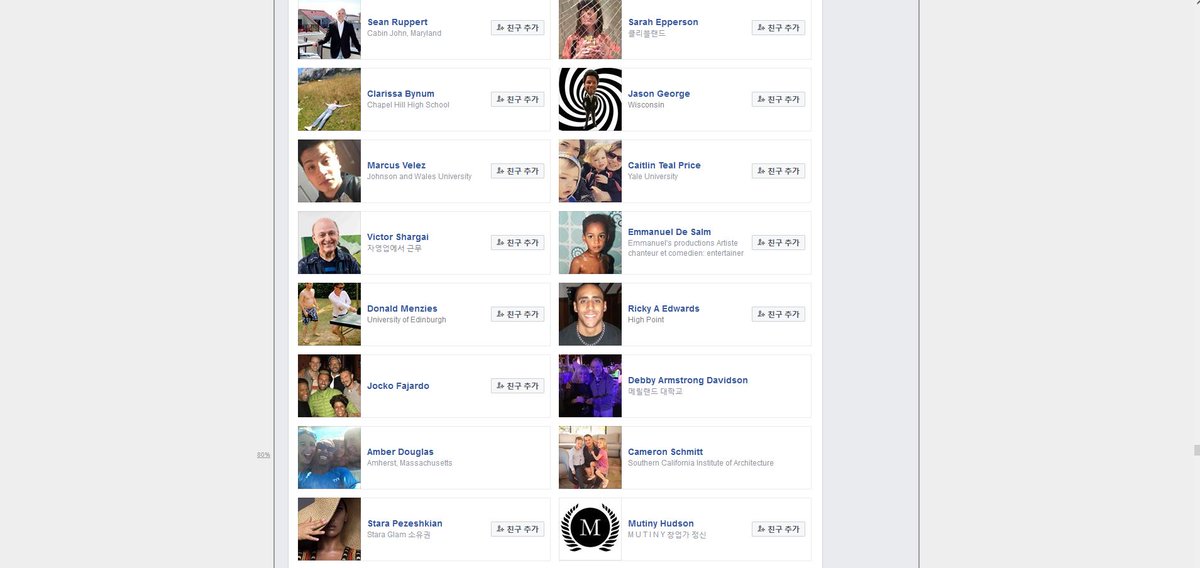Click Jason George's spiral profile picture

click(x=590, y=99)
